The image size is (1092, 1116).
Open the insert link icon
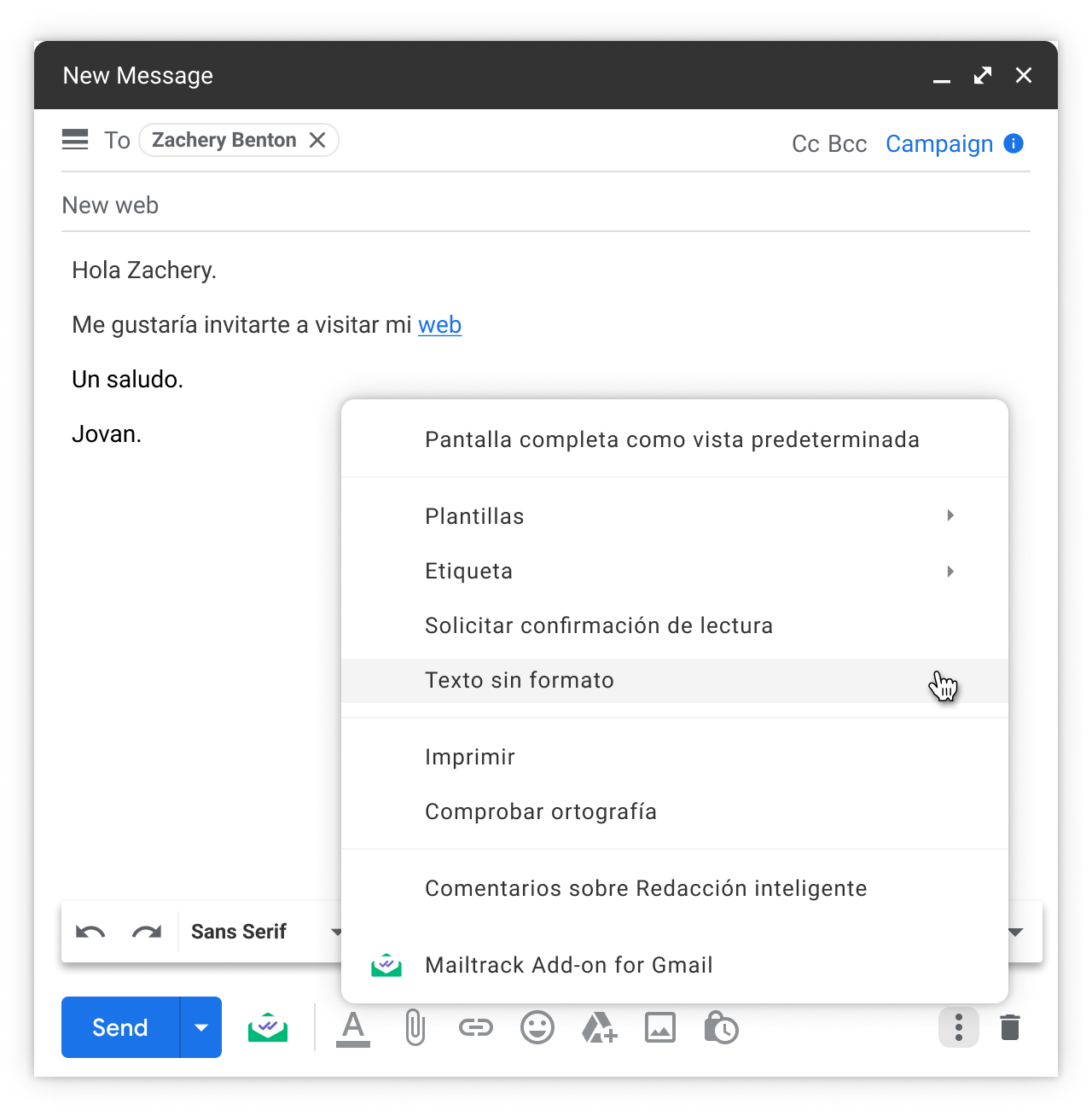click(x=476, y=1027)
